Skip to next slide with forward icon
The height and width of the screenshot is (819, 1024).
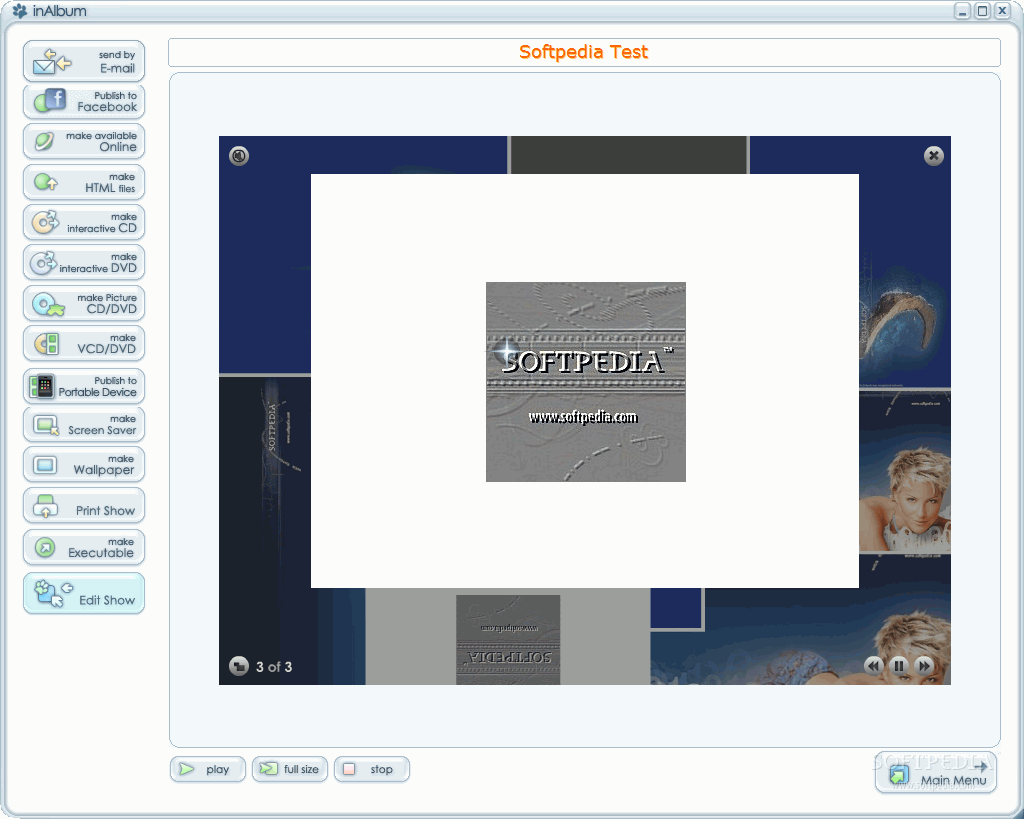(924, 666)
